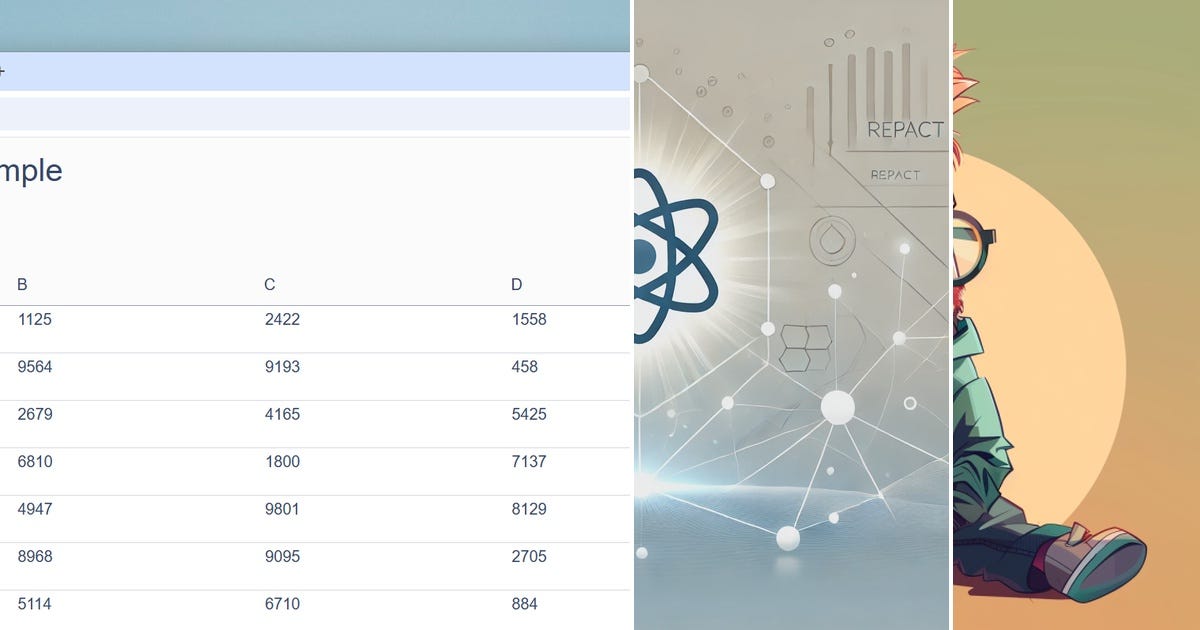Screen dimensions: 1200x630
Task: Select cell value 8129
Action: [529, 509]
